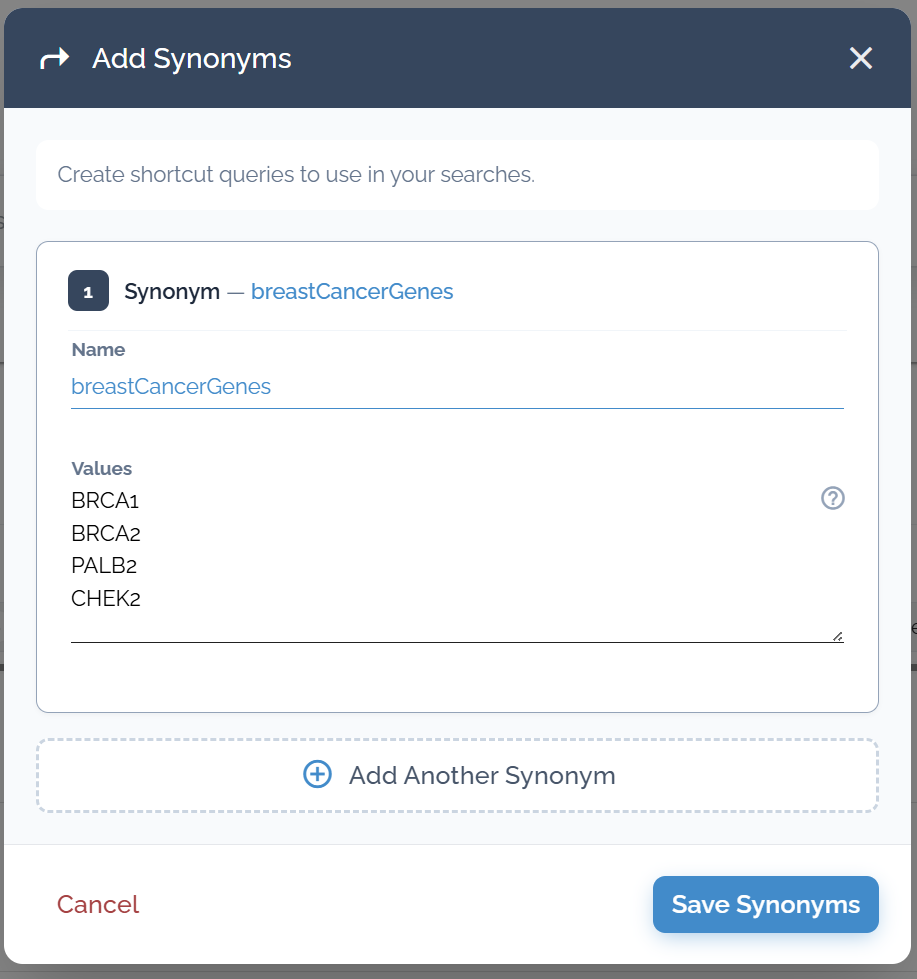Click the Add Synonyms dialog title
This screenshot has width=917, height=979.
[x=192, y=59]
